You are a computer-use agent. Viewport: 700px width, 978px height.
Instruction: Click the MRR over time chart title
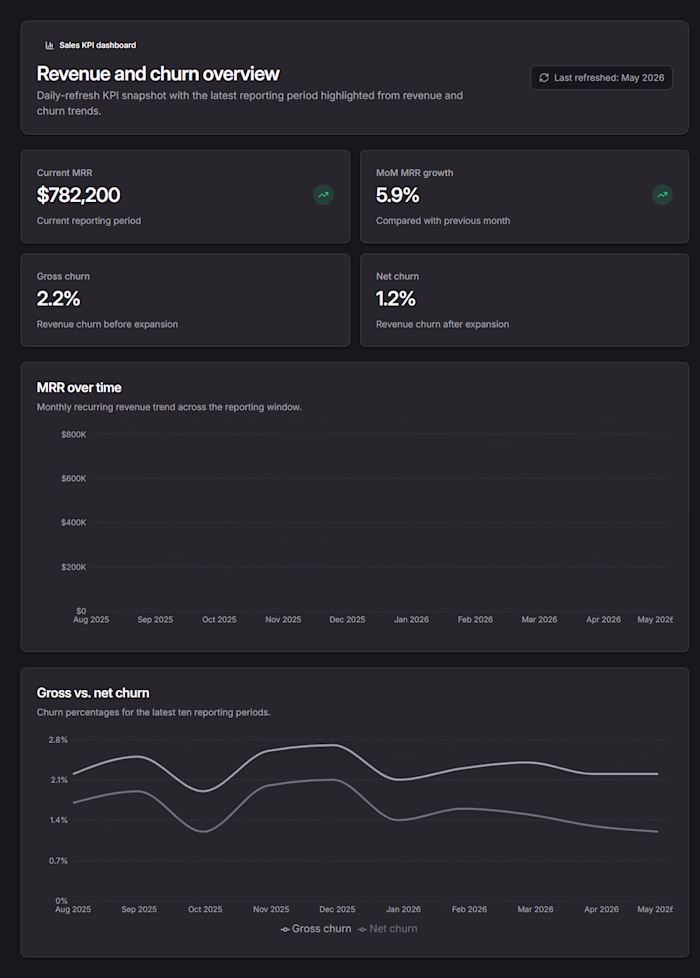79,387
